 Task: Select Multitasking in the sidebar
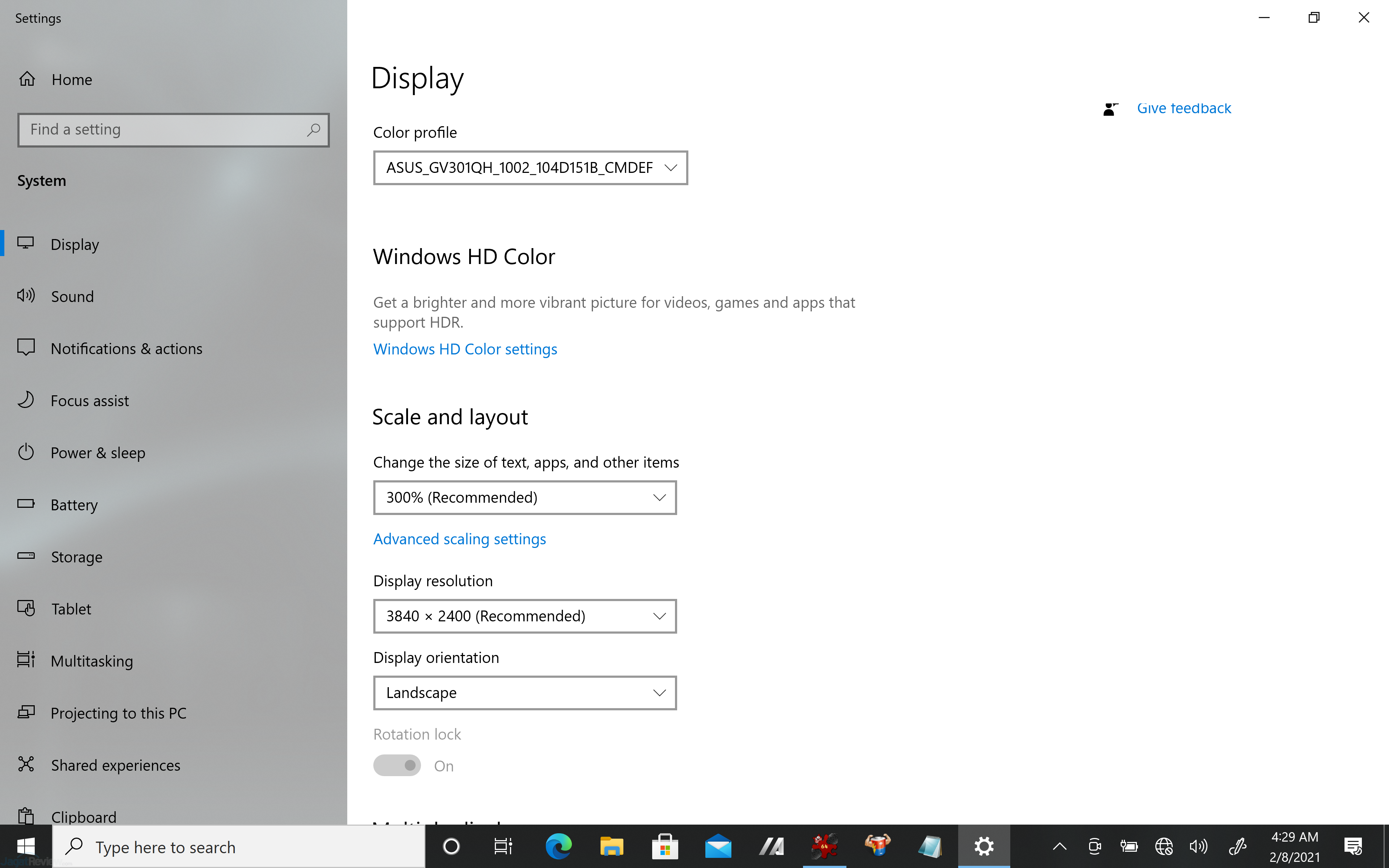(x=92, y=661)
